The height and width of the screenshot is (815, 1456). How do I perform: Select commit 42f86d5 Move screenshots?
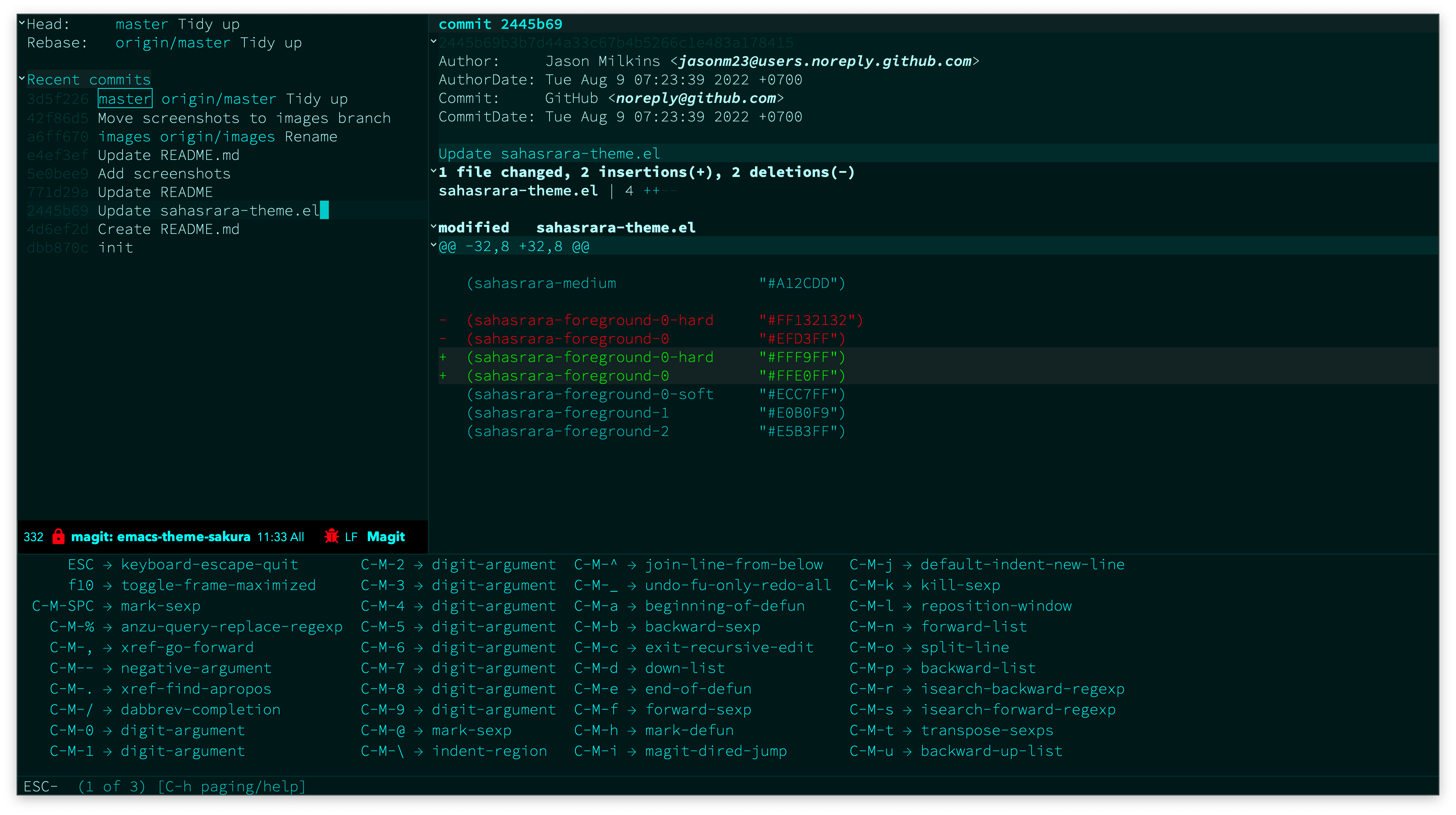pos(244,118)
